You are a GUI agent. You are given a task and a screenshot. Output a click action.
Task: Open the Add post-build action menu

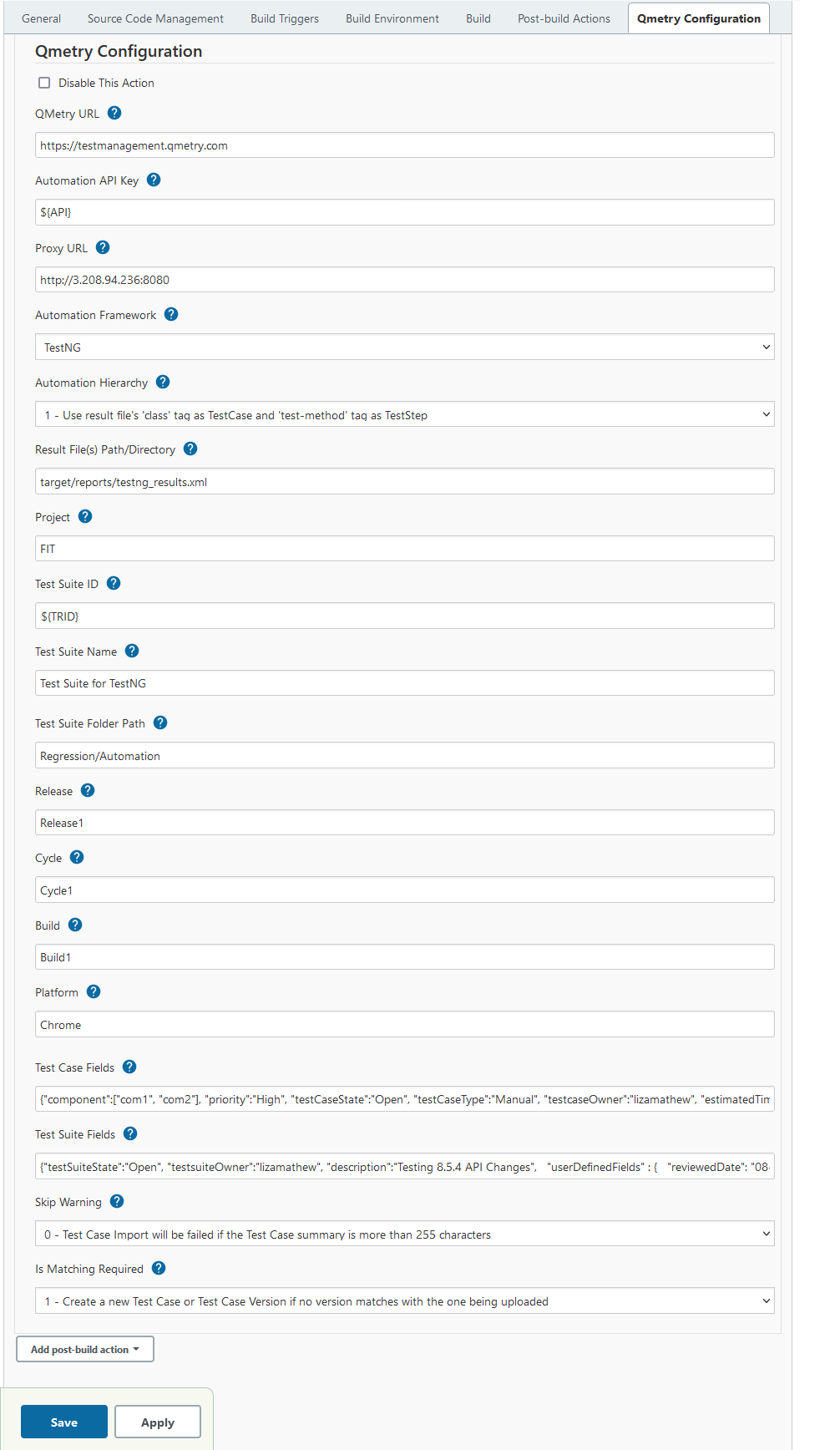[85, 1349]
